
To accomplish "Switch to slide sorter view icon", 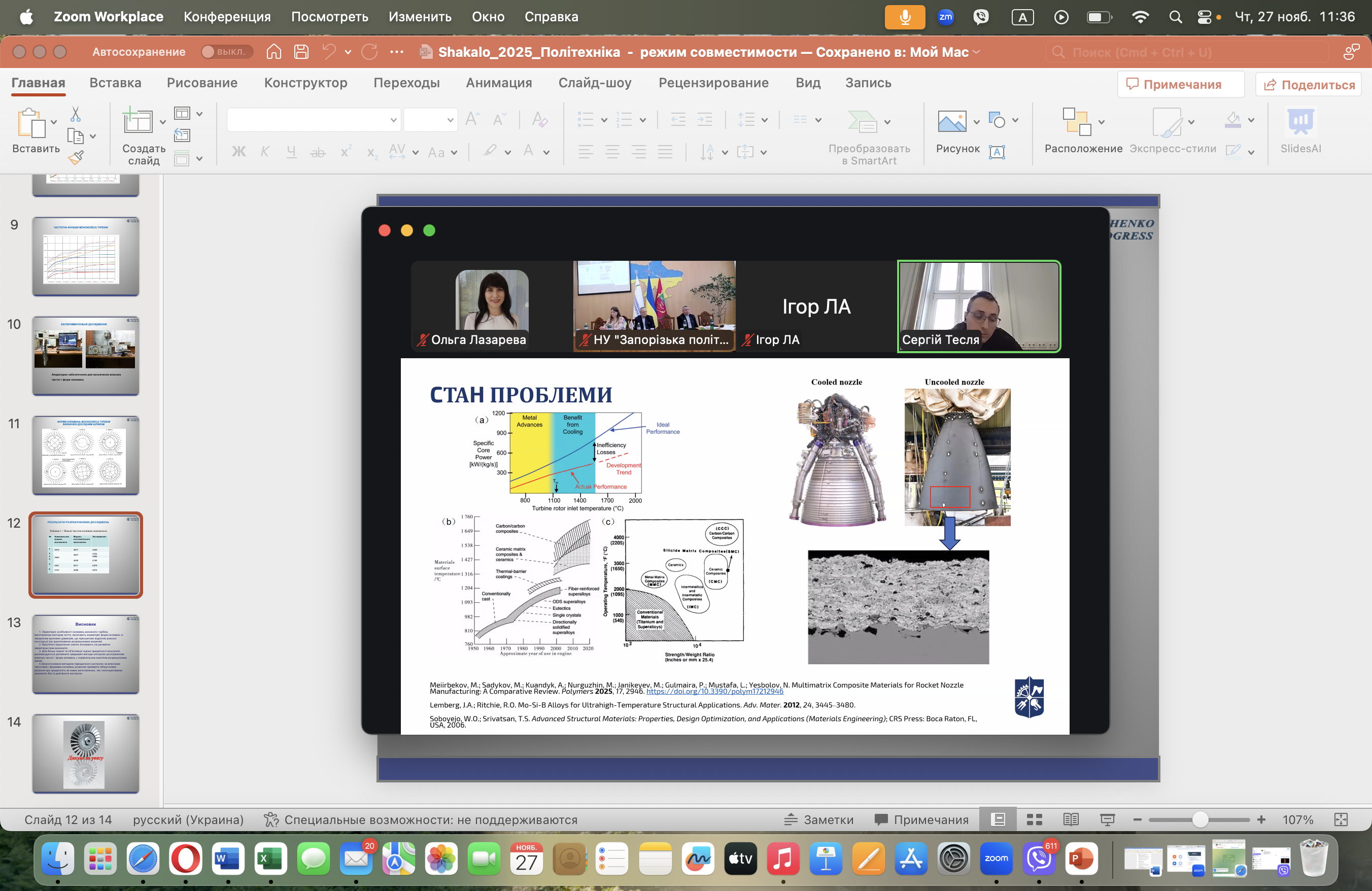I will pos(1034,819).
